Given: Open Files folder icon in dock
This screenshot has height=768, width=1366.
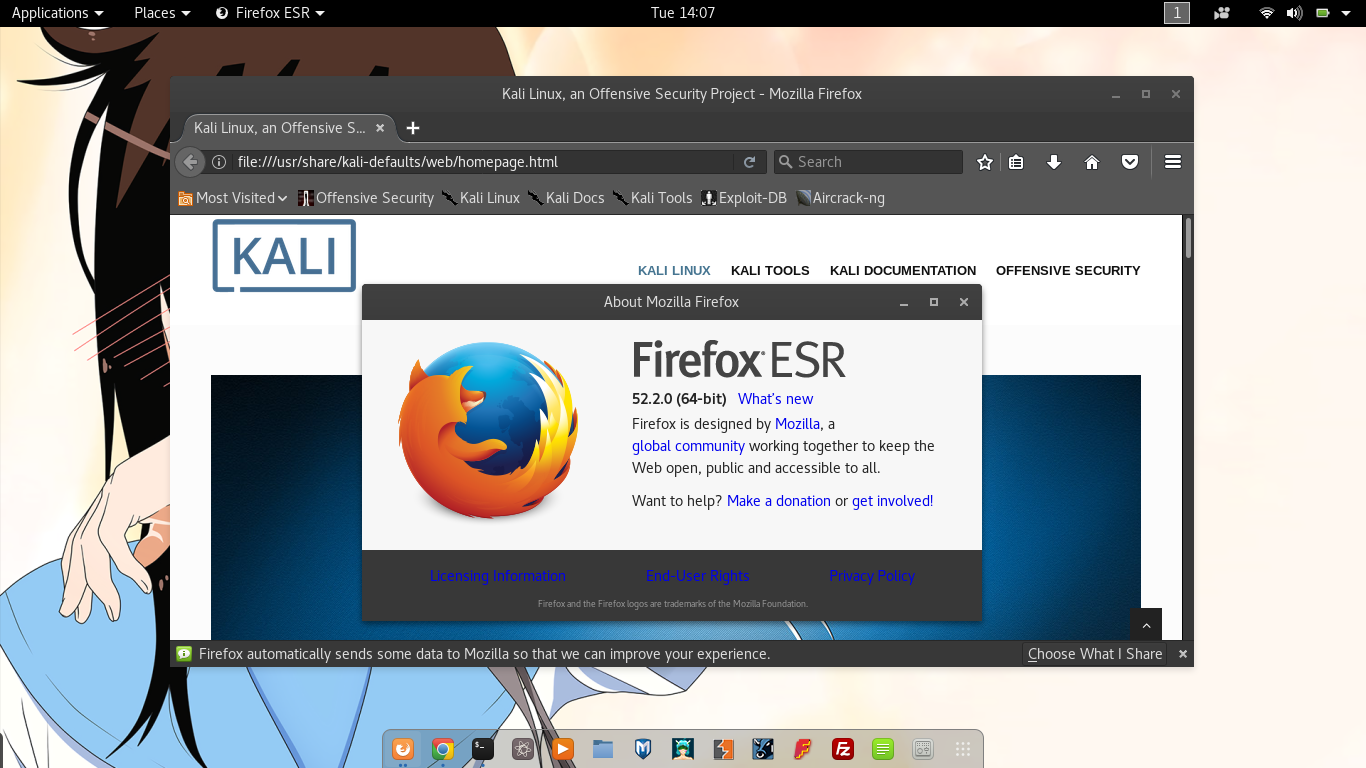Looking at the screenshot, I should click(x=603, y=748).
